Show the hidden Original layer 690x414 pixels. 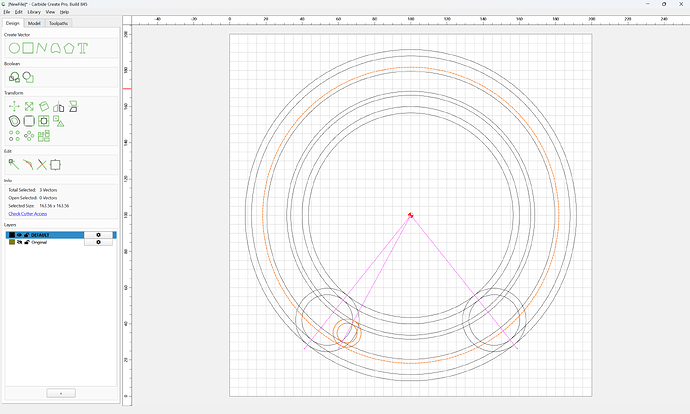pos(19,242)
